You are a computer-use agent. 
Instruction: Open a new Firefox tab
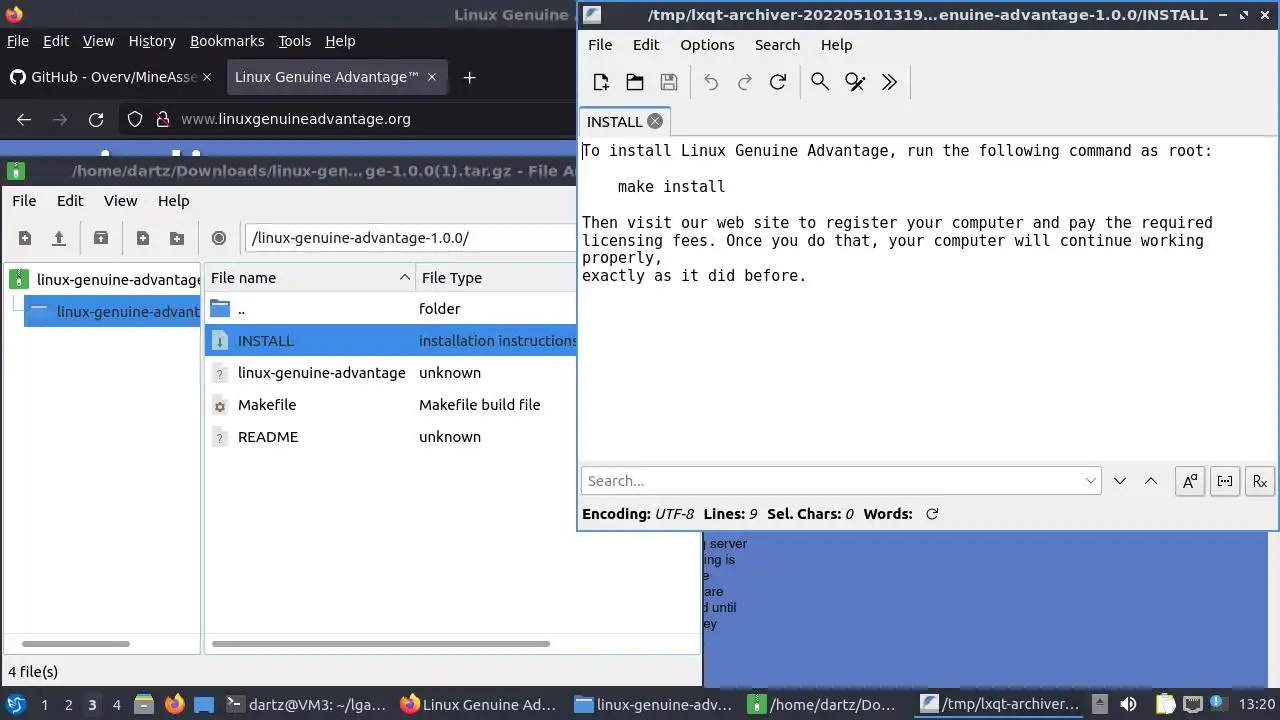(469, 77)
